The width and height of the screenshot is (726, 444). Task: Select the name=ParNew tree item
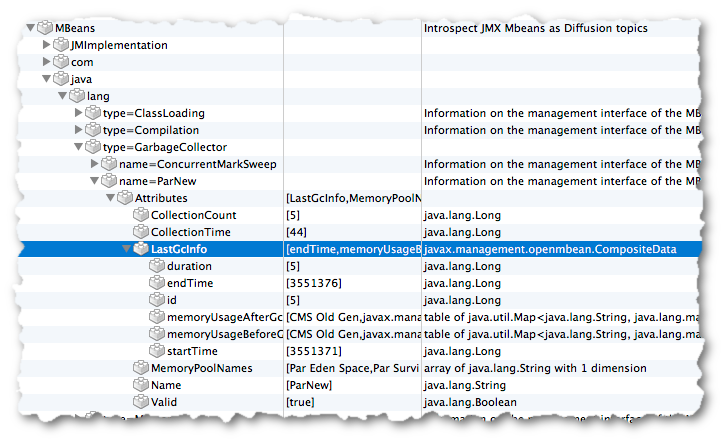click(160, 181)
